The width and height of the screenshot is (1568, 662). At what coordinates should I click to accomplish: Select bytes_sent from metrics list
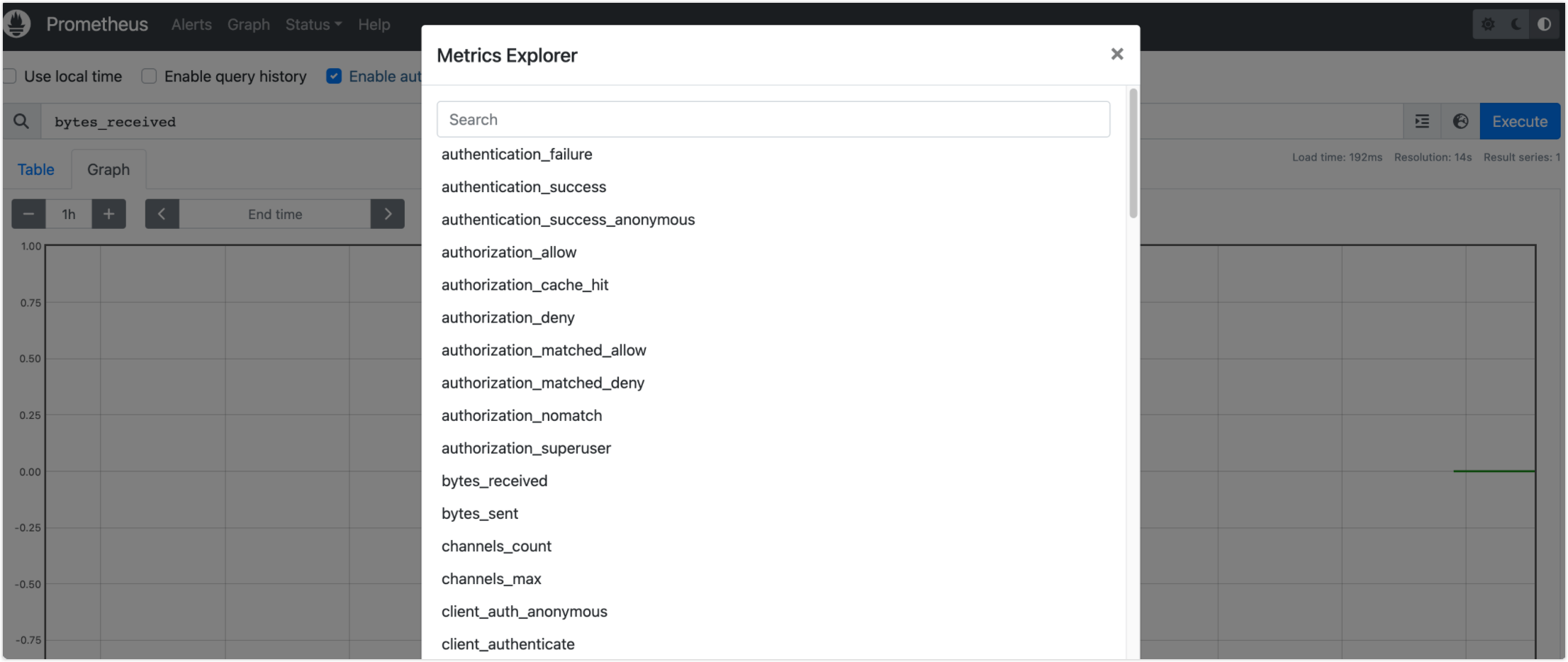tap(480, 513)
